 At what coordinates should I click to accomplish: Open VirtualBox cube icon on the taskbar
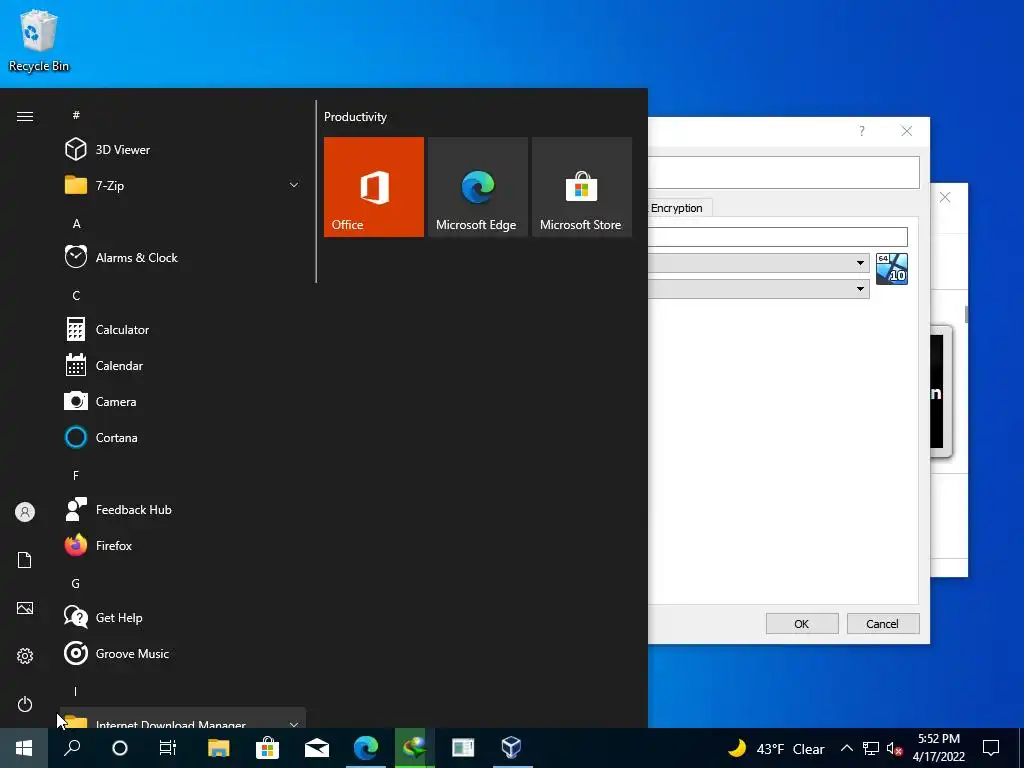coord(512,748)
